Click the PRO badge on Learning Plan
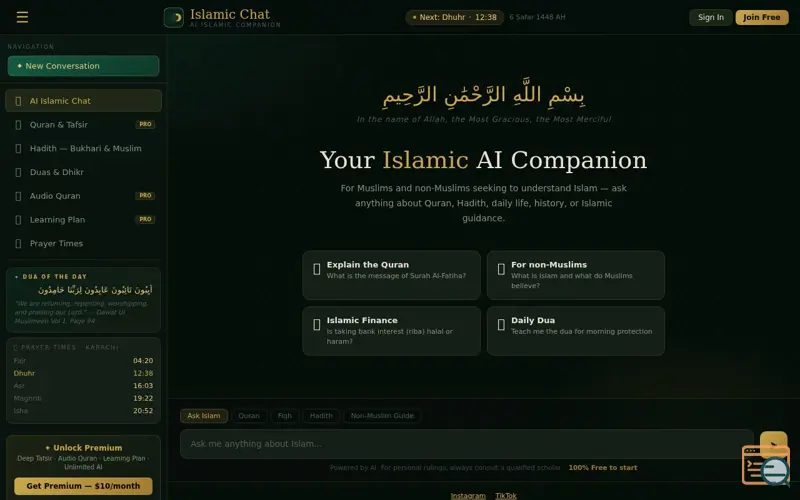 [145, 219]
